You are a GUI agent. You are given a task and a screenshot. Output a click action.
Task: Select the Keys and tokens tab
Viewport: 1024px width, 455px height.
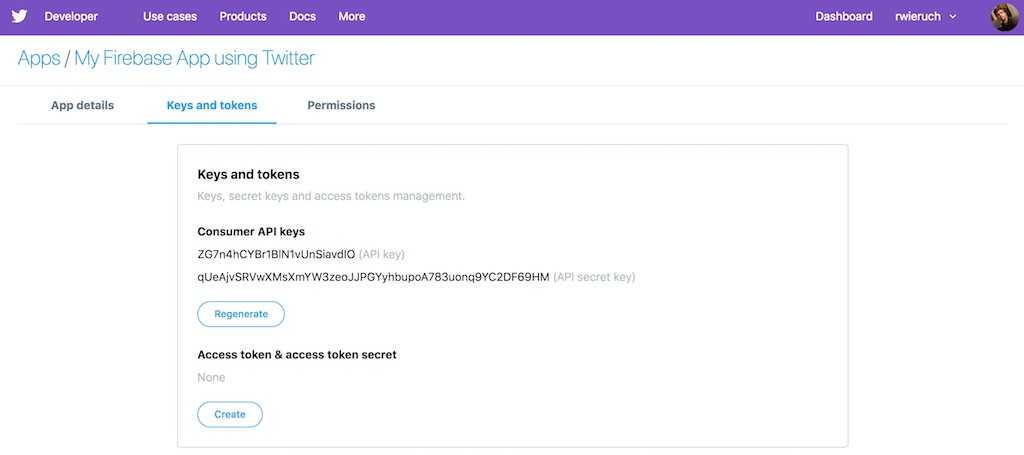[x=212, y=105]
